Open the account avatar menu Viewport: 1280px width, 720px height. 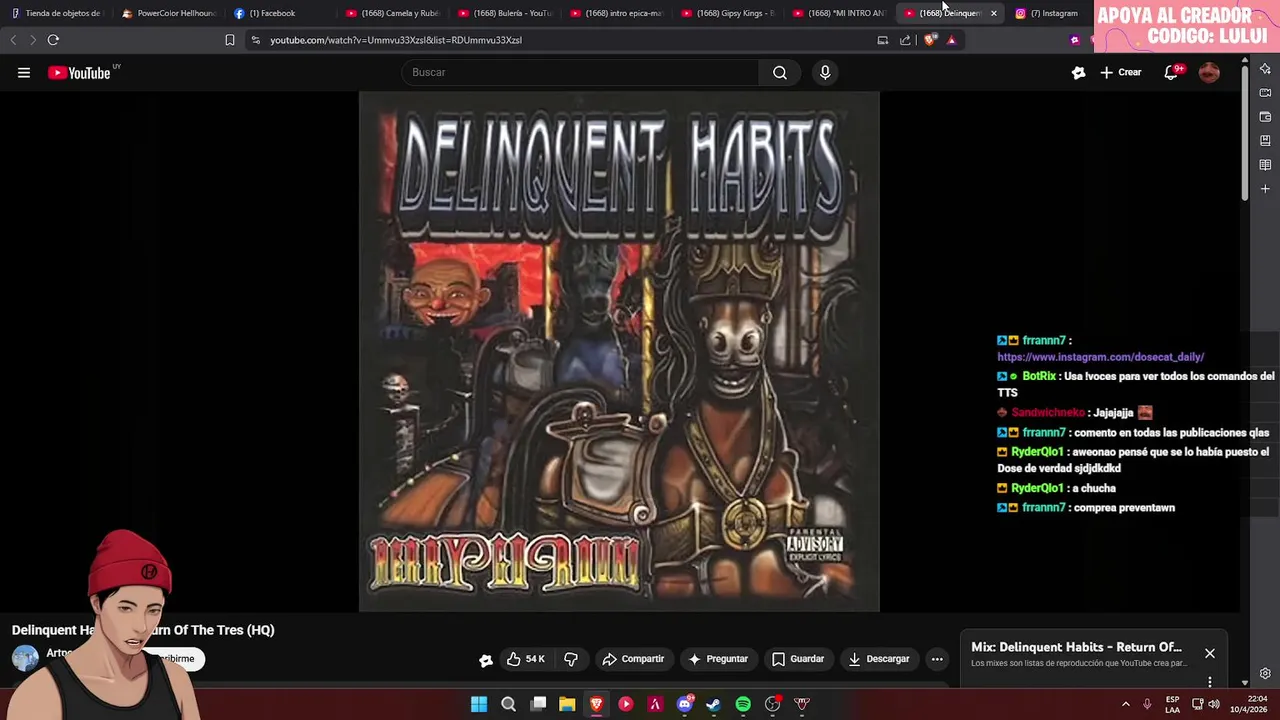[x=1209, y=72]
